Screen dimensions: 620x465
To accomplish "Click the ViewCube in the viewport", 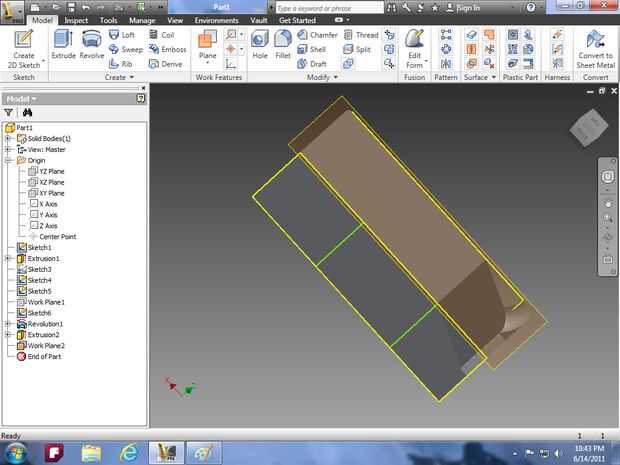I will (x=589, y=127).
